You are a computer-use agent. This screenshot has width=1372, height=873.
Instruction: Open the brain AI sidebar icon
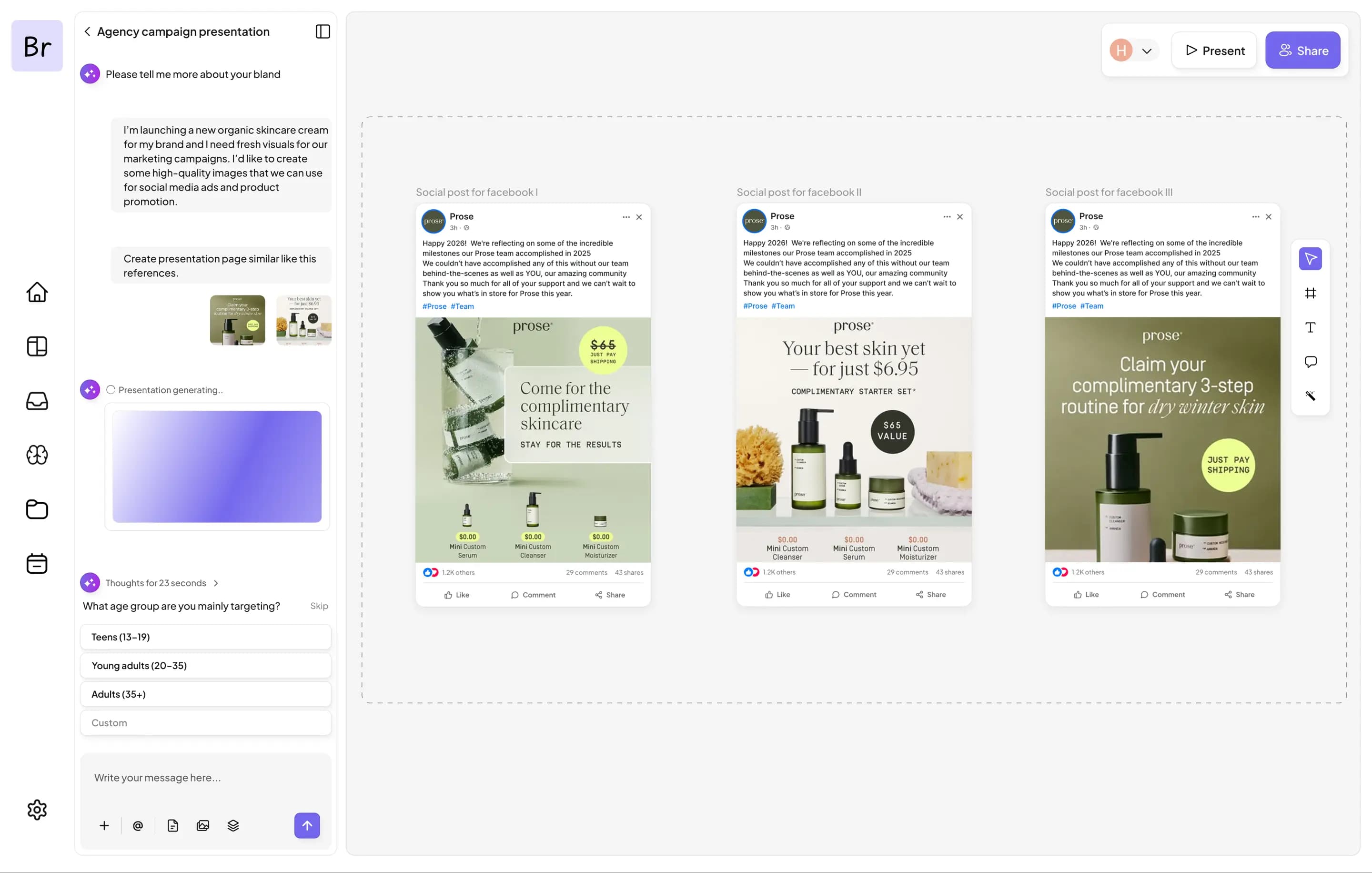click(x=37, y=455)
